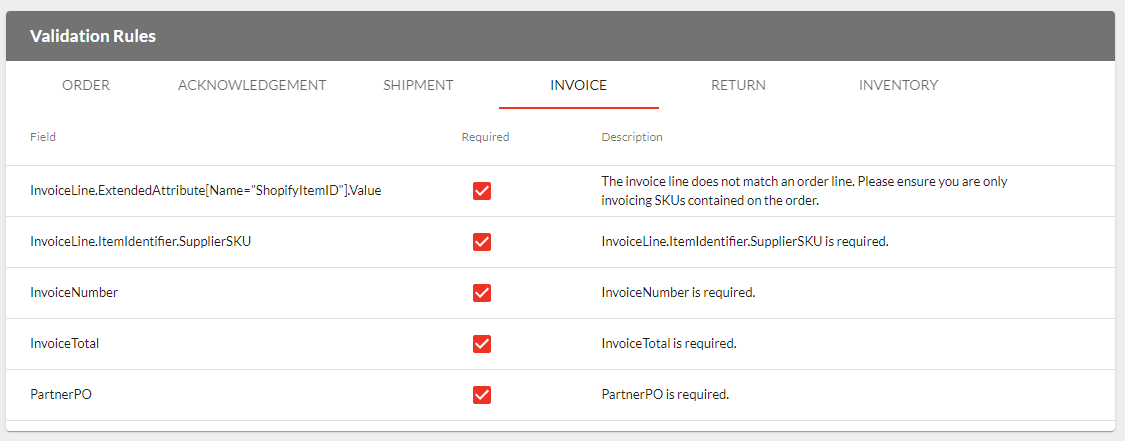Select the SHIPMENT tab
1125x441 pixels.
[418, 85]
